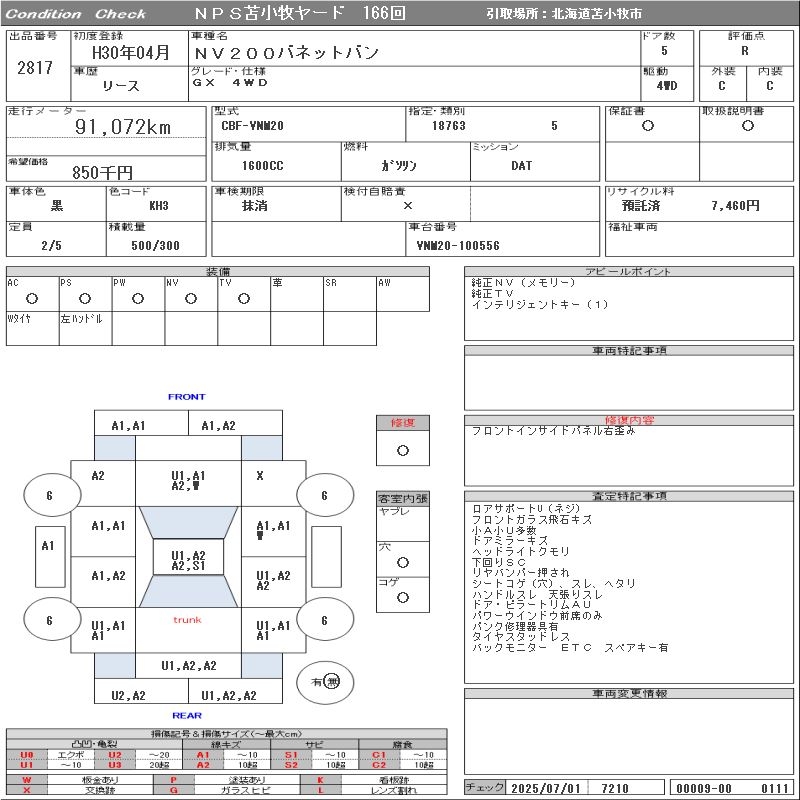Select the note リヤバンパー押され
The width and height of the screenshot is (800, 800).
(520, 572)
